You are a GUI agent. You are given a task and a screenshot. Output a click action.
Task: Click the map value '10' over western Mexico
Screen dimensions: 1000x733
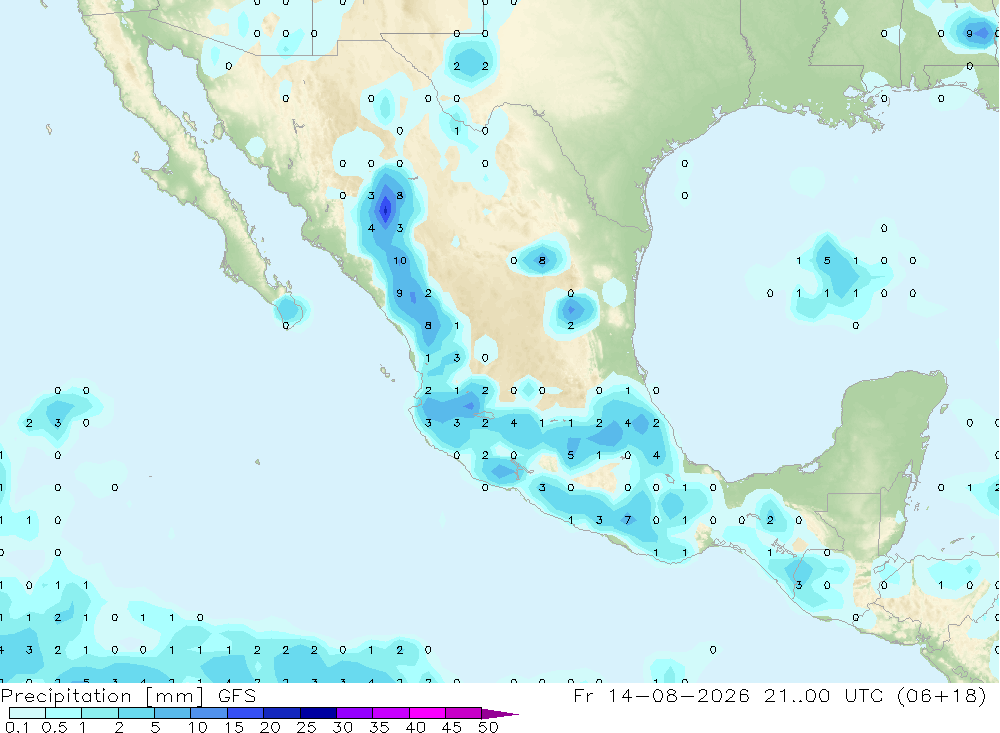tap(400, 260)
